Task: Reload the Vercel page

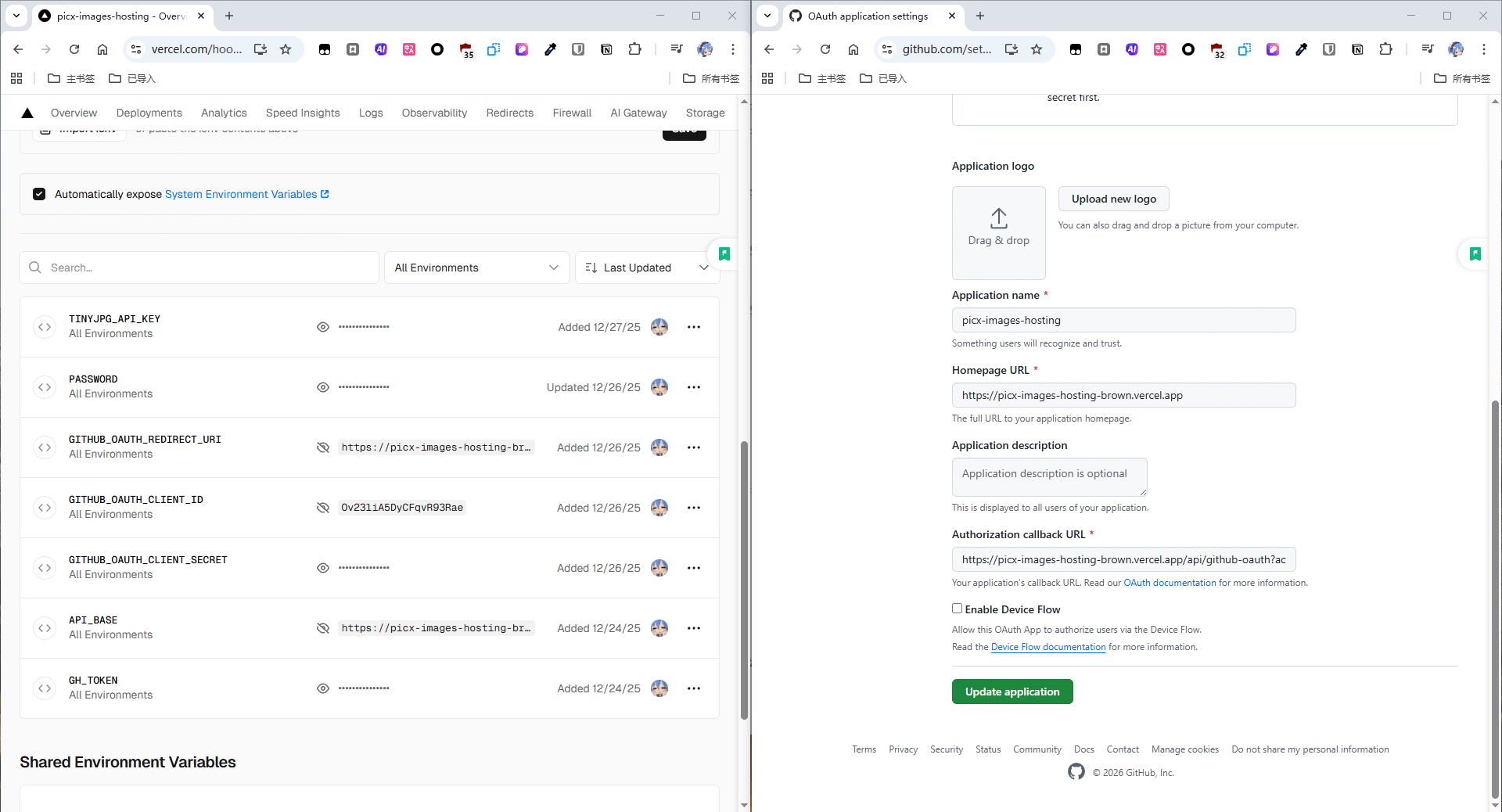Action: 74,49
